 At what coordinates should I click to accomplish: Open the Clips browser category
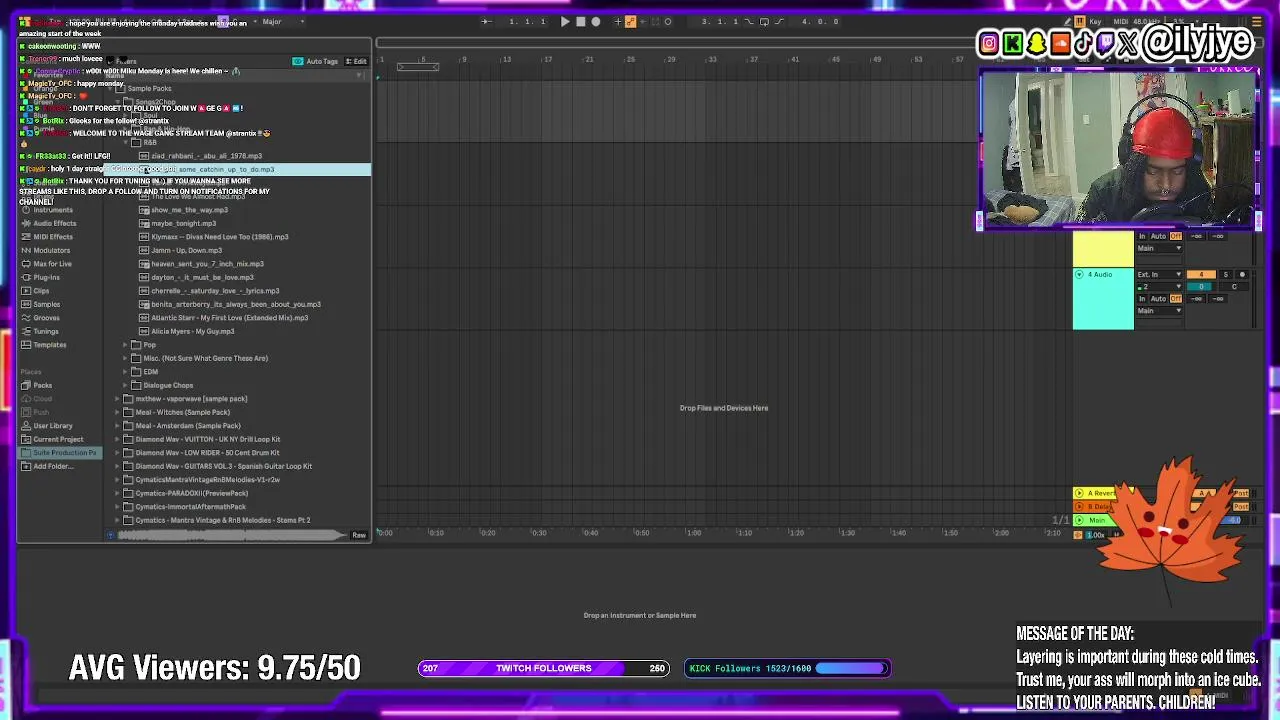(41, 291)
